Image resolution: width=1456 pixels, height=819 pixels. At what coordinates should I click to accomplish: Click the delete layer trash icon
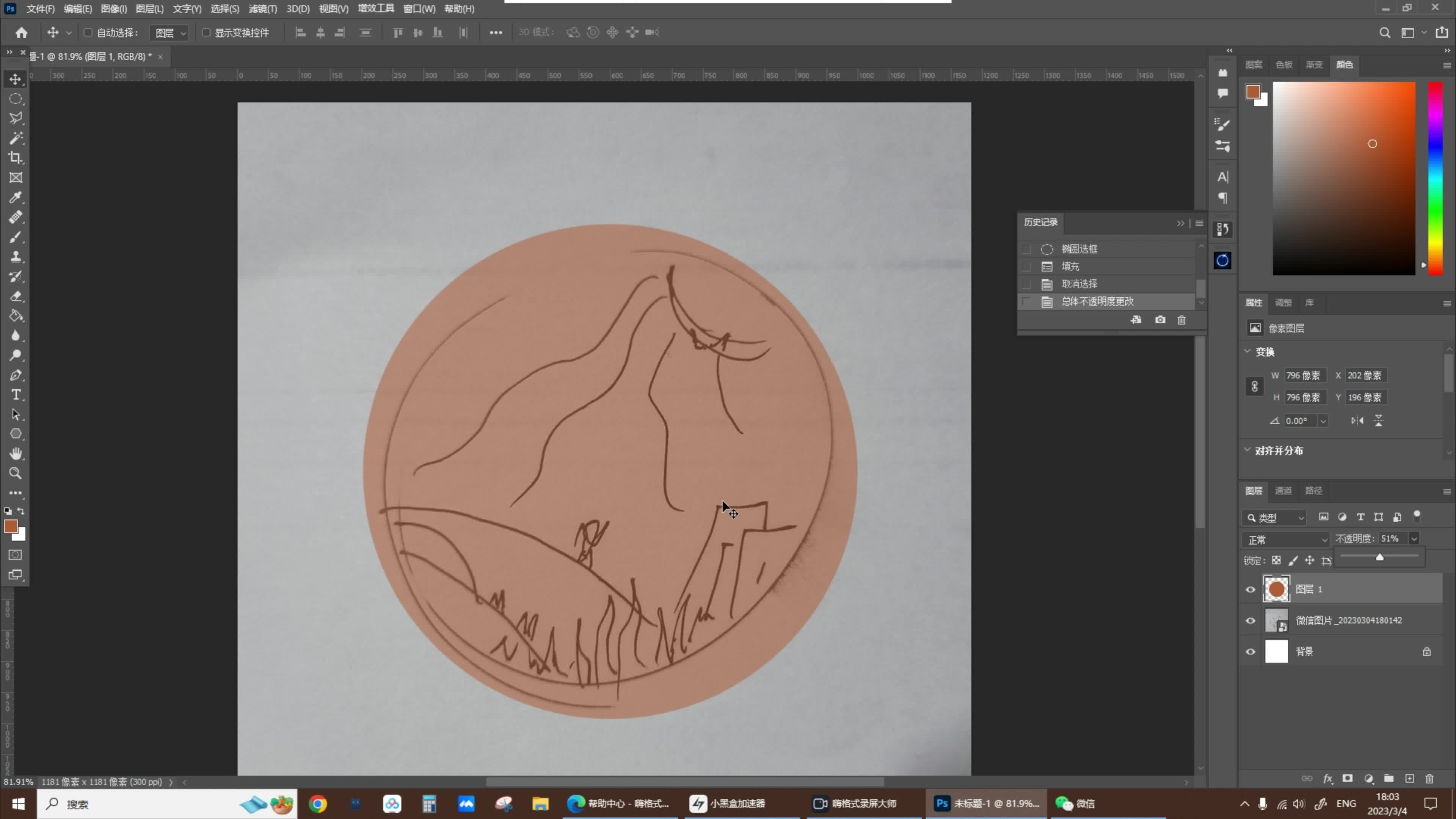coord(1429,778)
